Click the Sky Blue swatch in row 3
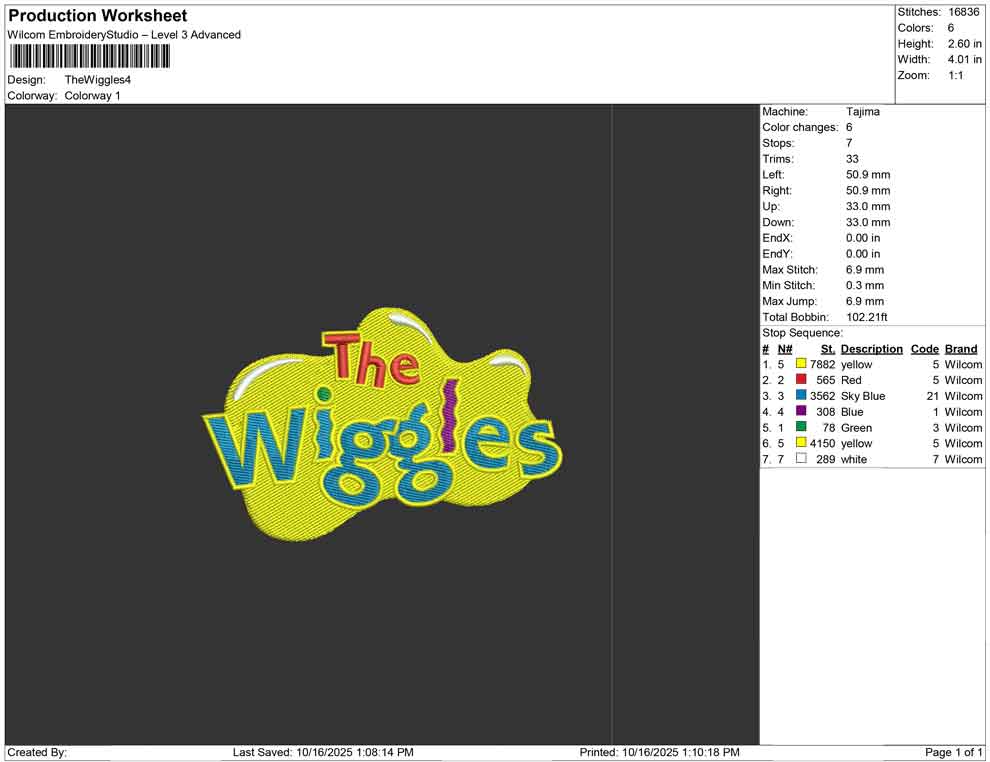The height and width of the screenshot is (762, 990). coord(801,395)
